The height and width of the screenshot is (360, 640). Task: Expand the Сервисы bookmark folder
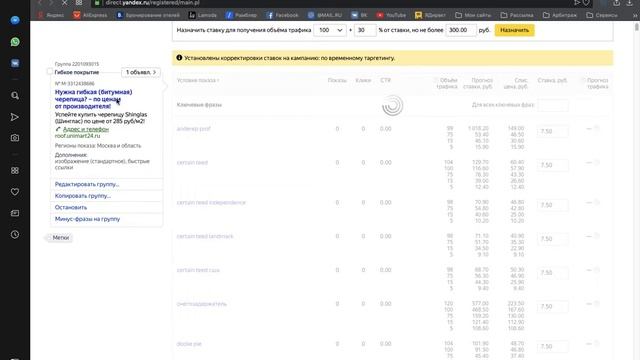pos(602,15)
